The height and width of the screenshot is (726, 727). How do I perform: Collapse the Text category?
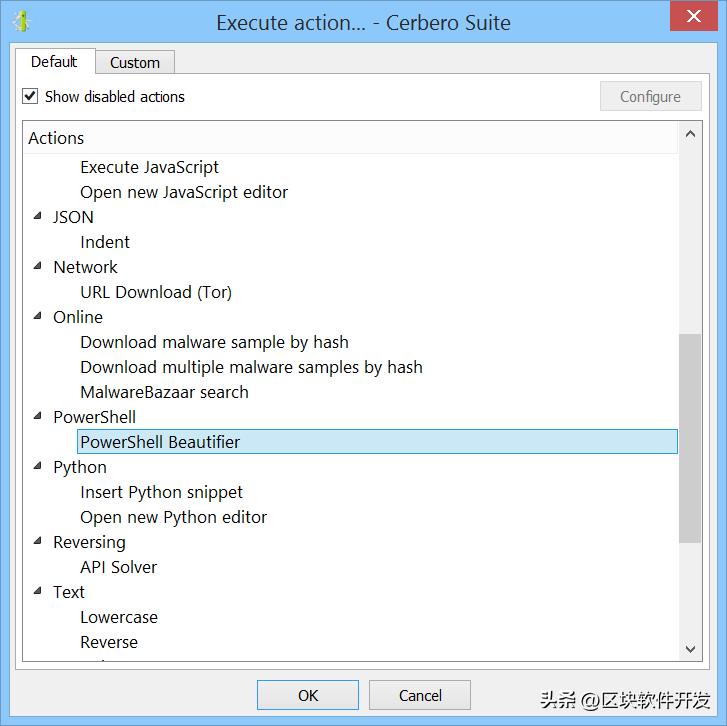[x=38, y=592]
